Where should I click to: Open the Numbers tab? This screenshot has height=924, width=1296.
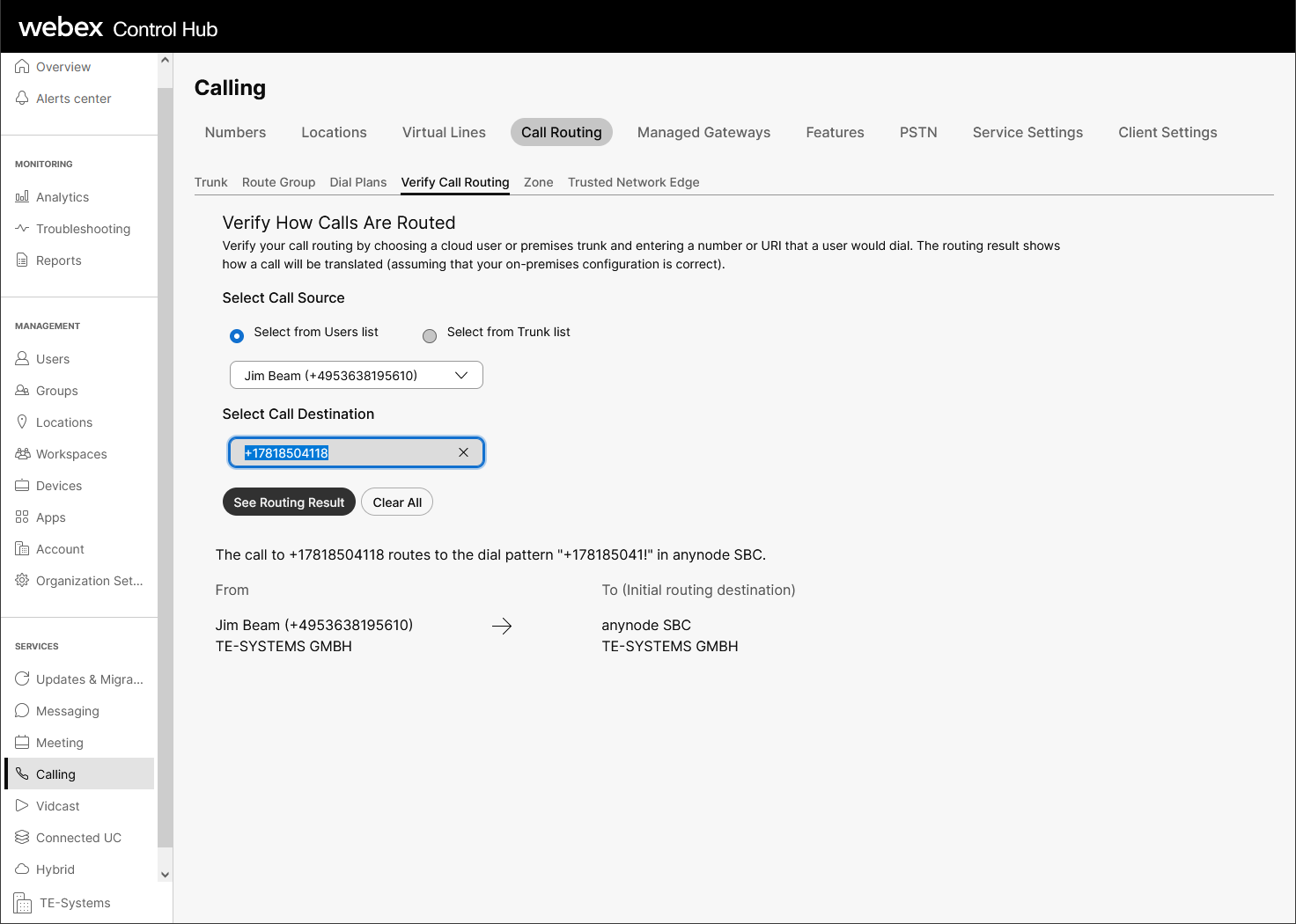coord(235,132)
